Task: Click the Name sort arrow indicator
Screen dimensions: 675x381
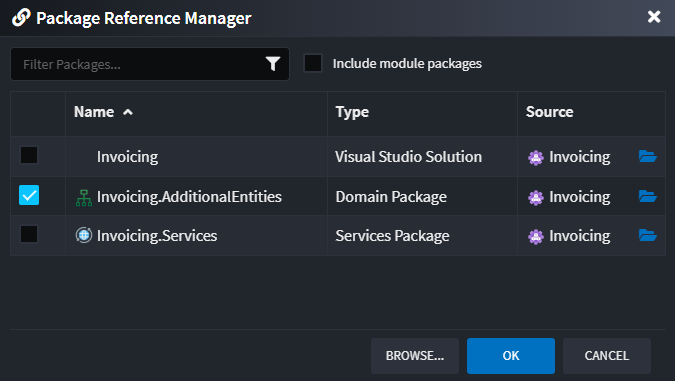Action: [x=128, y=112]
